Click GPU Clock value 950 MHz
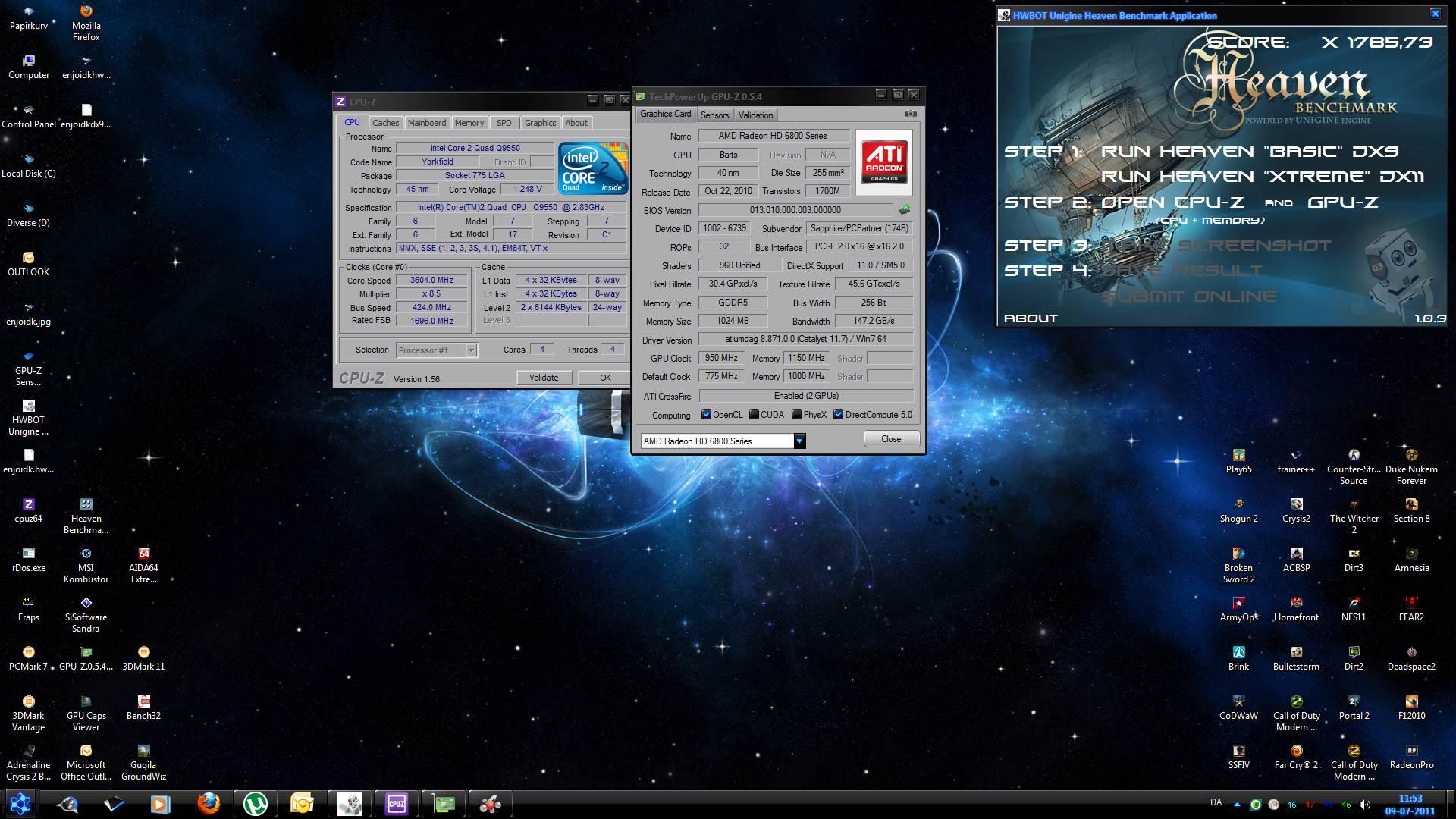 pyautogui.click(x=721, y=358)
